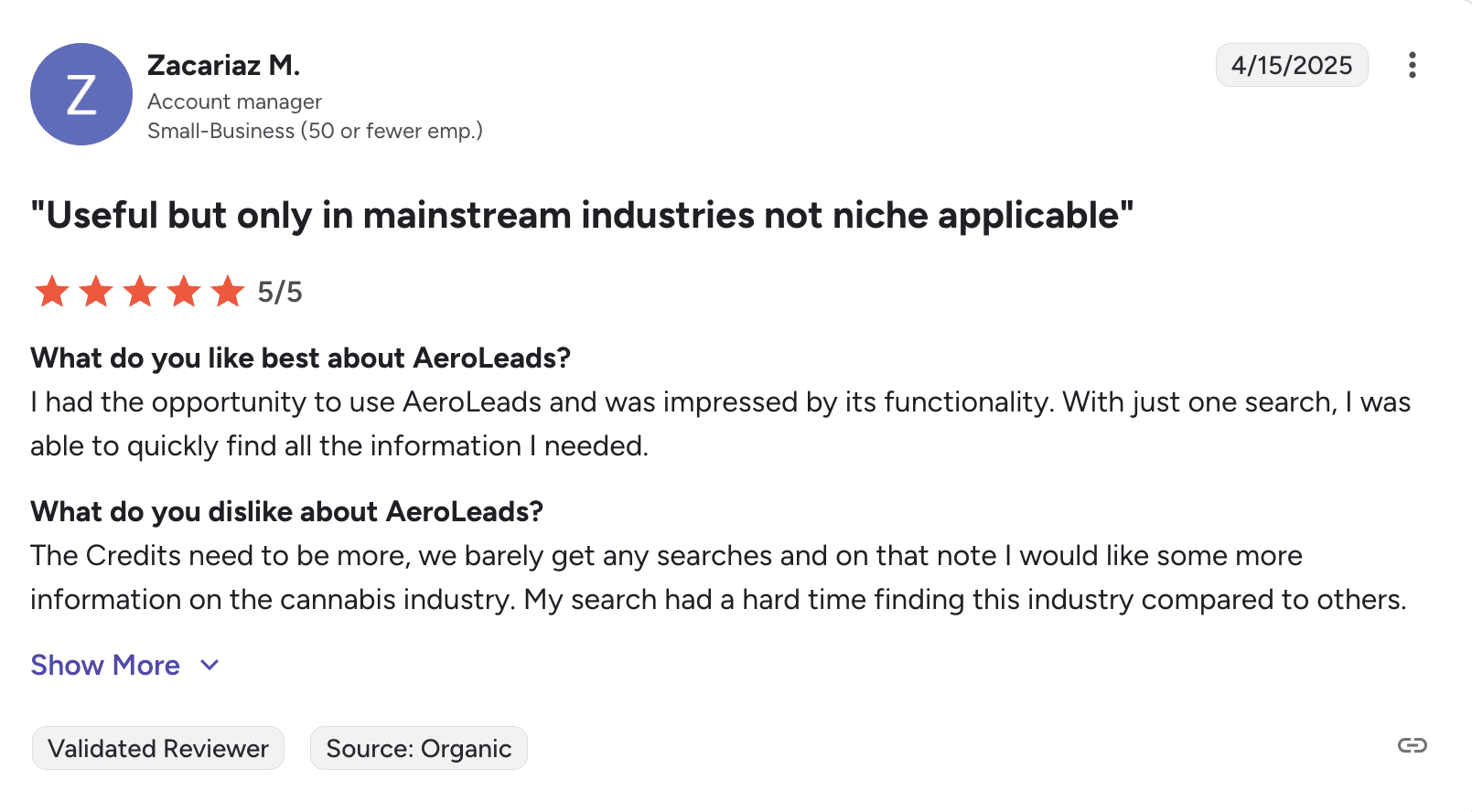Click the purple Z avatar circle
Viewport: 1472px width, 812px height.
coord(81,94)
